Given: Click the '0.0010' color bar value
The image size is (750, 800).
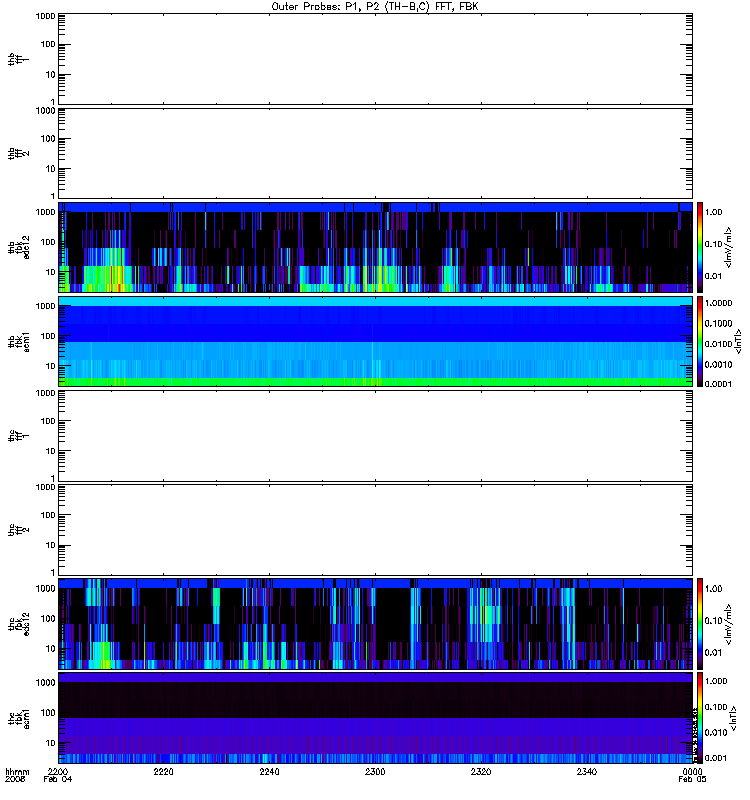Looking at the screenshot, I should (718, 364).
